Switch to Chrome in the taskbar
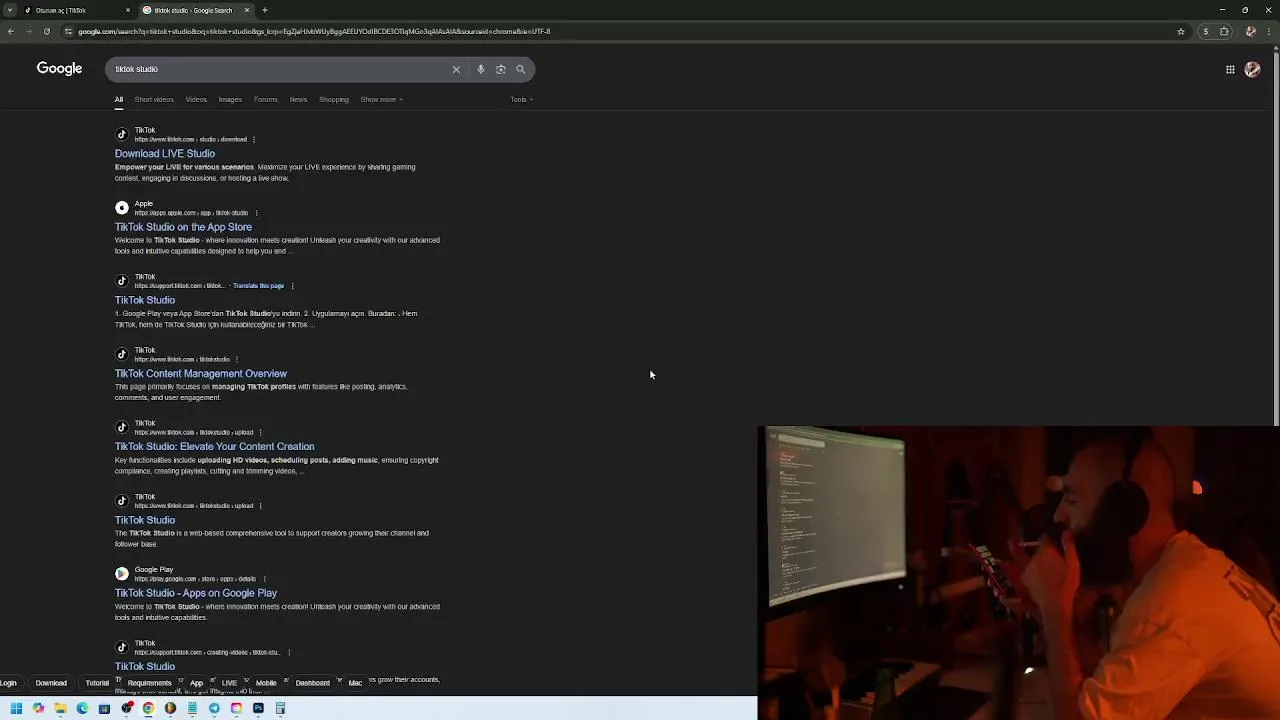Image resolution: width=1280 pixels, height=720 pixels. (148, 708)
